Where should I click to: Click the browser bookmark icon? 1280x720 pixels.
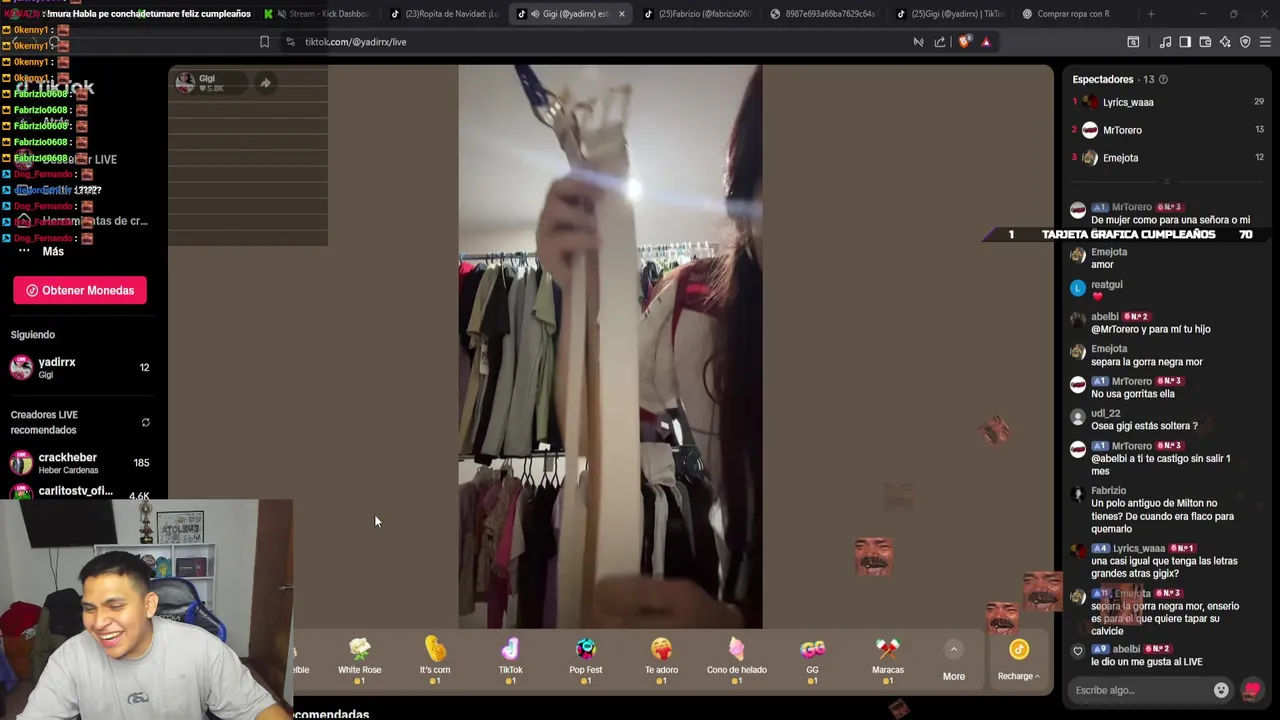(x=264, y=42)
